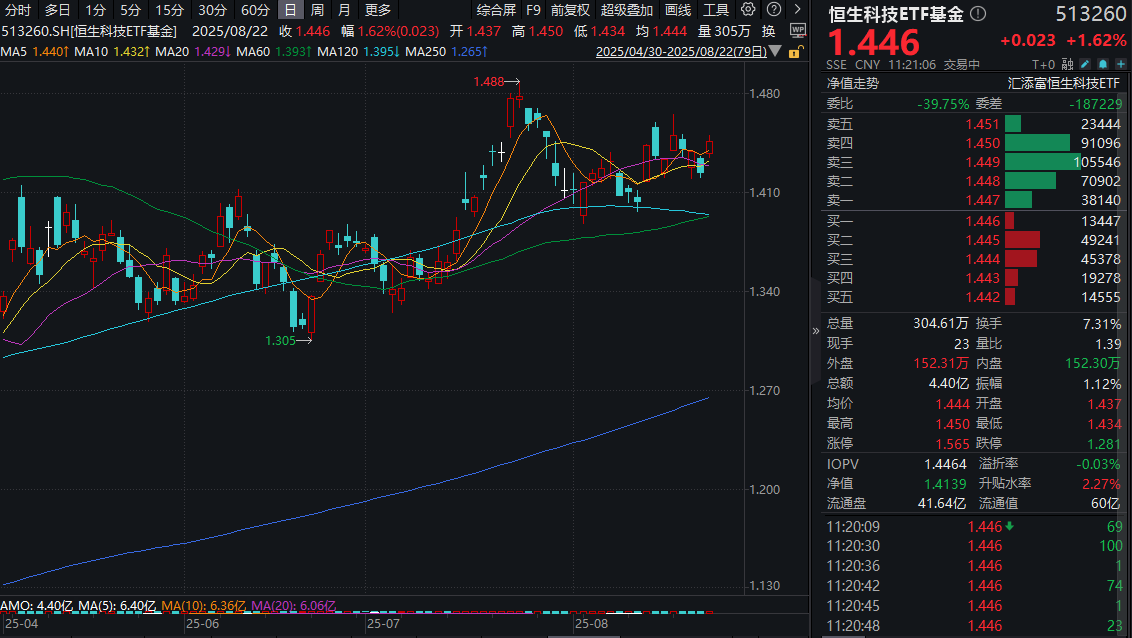Click the tick row at 11:20:09

coord(973,527)
